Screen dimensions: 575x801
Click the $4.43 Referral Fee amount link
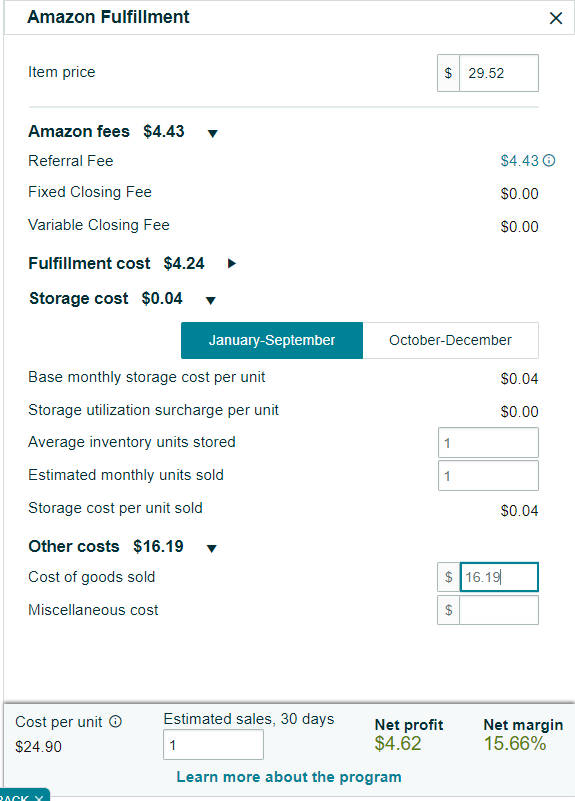tap(519, 161)
